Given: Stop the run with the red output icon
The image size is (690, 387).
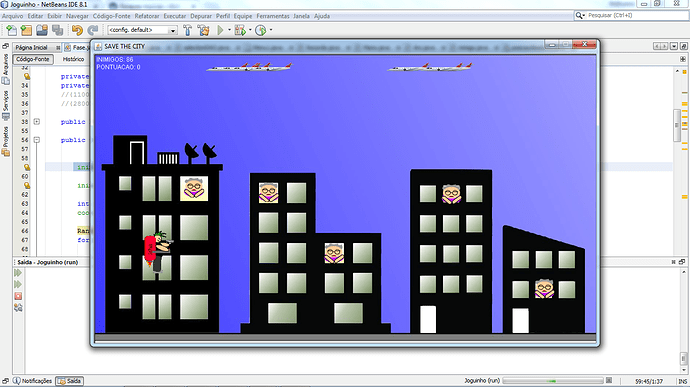Looking at the screenshot, I should pos(18,296).
